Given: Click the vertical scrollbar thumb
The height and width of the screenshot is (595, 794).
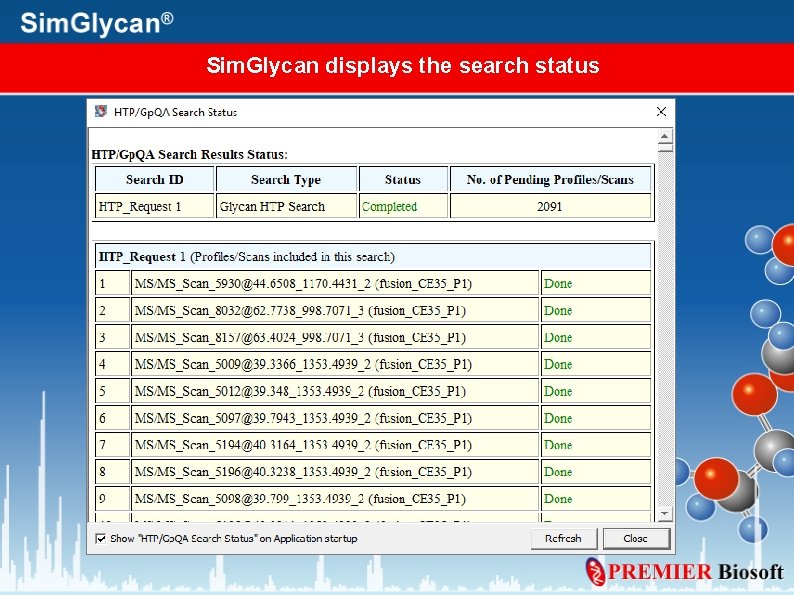Looking at the screenshot, I should click(x=665, y=147).
